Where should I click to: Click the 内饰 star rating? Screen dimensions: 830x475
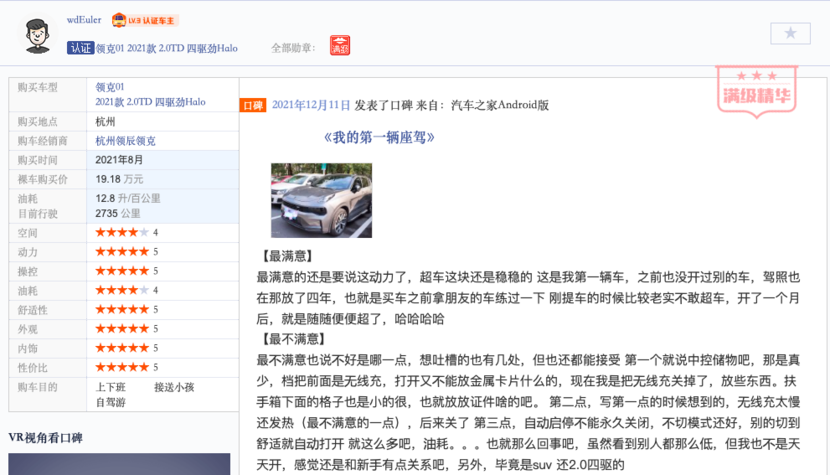[x=122, y=348]
